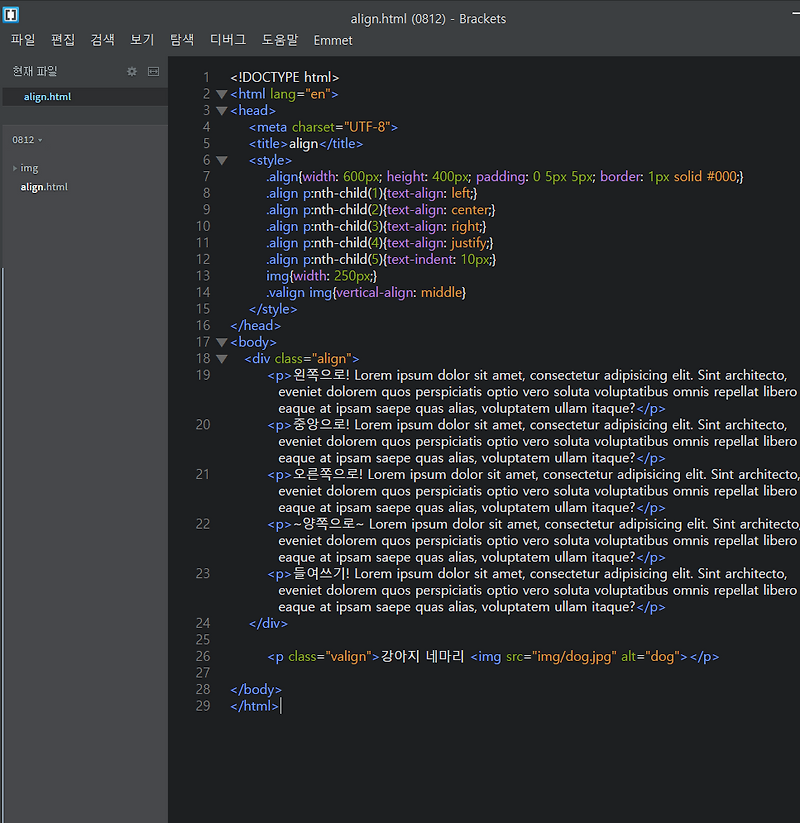
Task: Click the split view icon in sidebar
Action: pyautogui.click(x=153, y=71)
